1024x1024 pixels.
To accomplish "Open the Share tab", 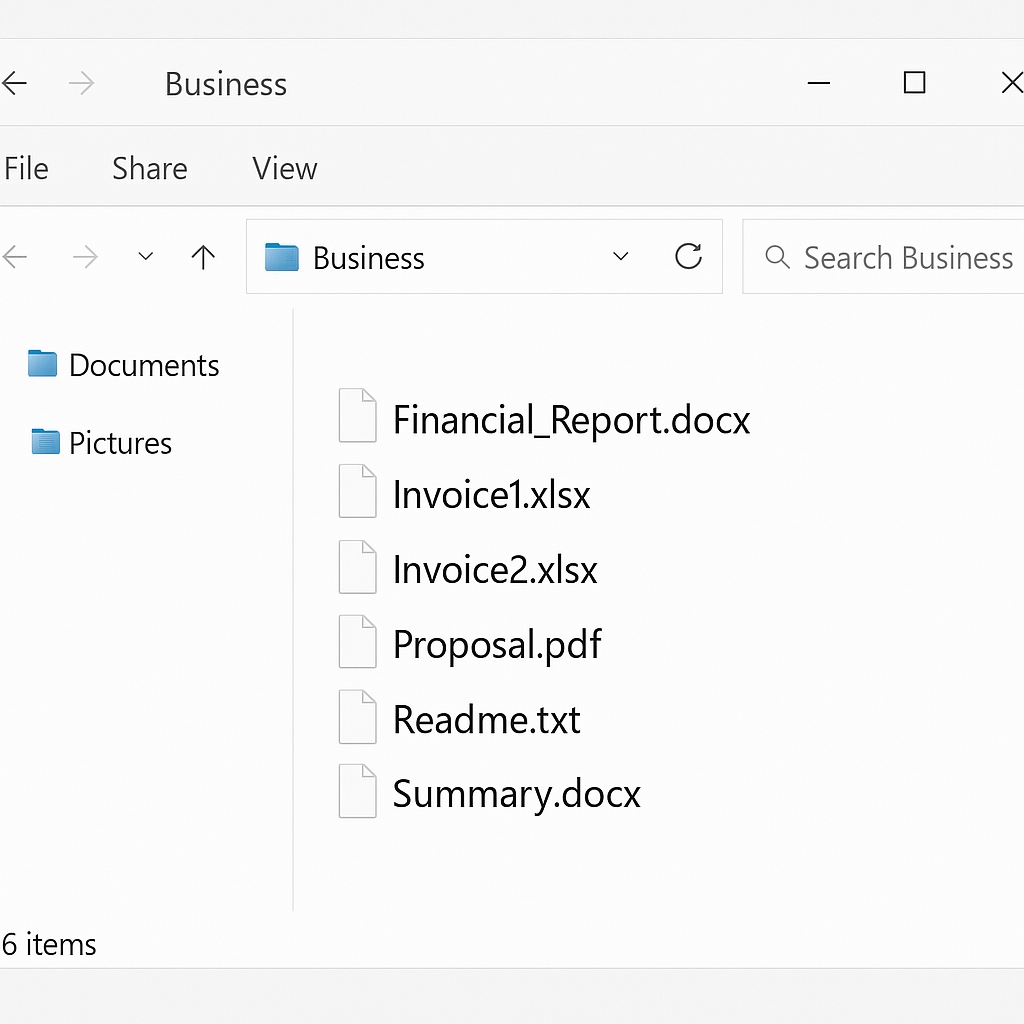I will [x=149, y=169].
